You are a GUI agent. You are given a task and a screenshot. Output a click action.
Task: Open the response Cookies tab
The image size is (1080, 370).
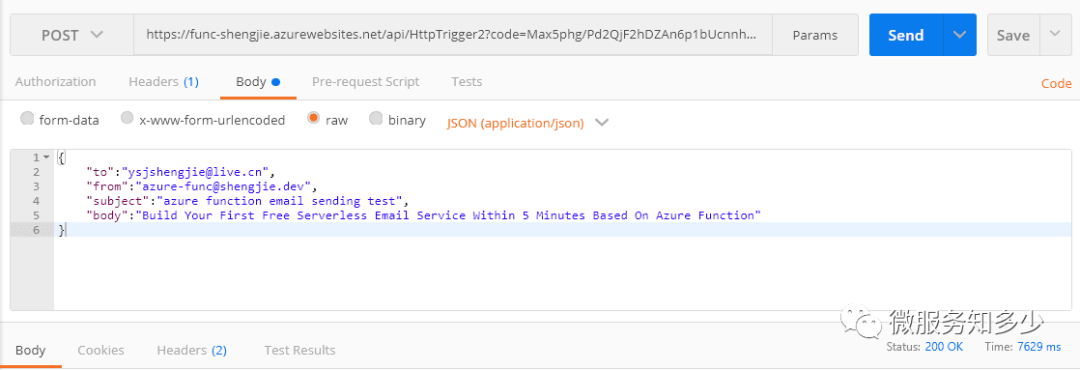[101, 350]
